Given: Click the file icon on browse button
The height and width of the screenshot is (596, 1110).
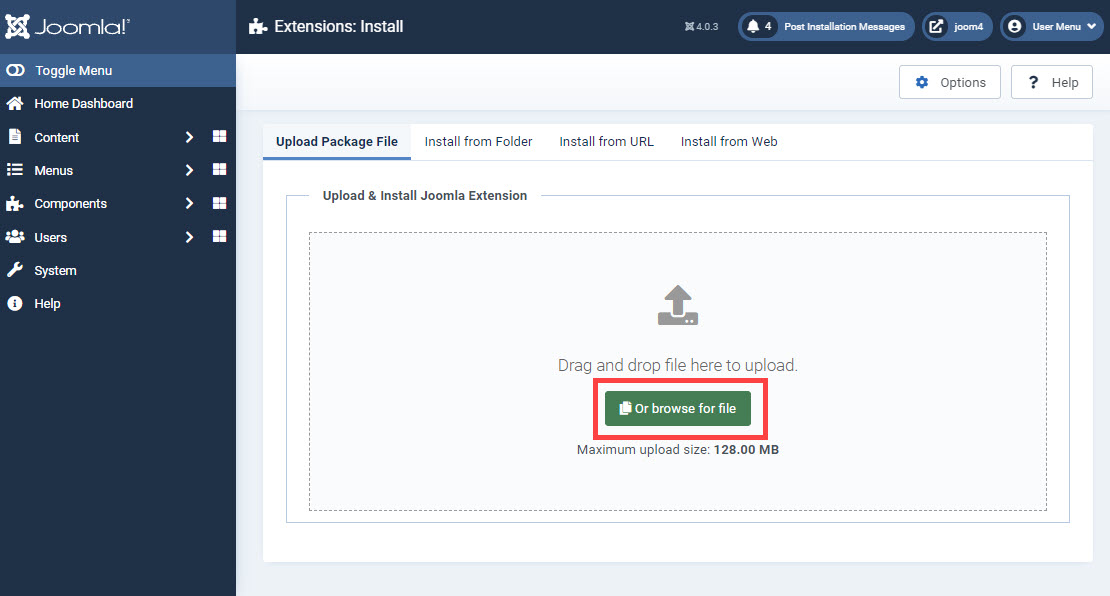Looking at the screenshot, I should pyautogui.click(x=625, y=408).
